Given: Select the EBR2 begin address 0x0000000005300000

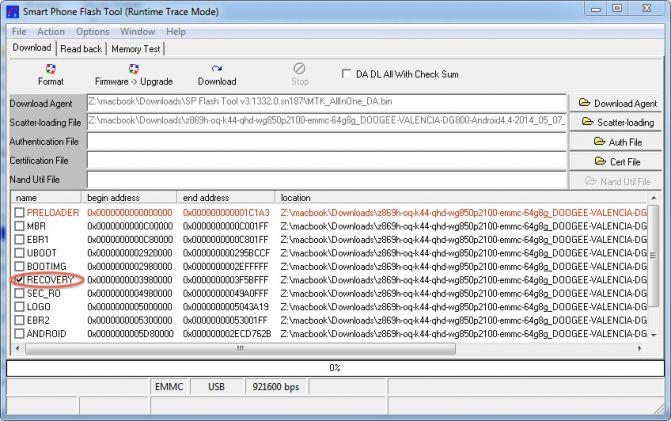Looking at the screenshot, I should click(x=130, y=320).
